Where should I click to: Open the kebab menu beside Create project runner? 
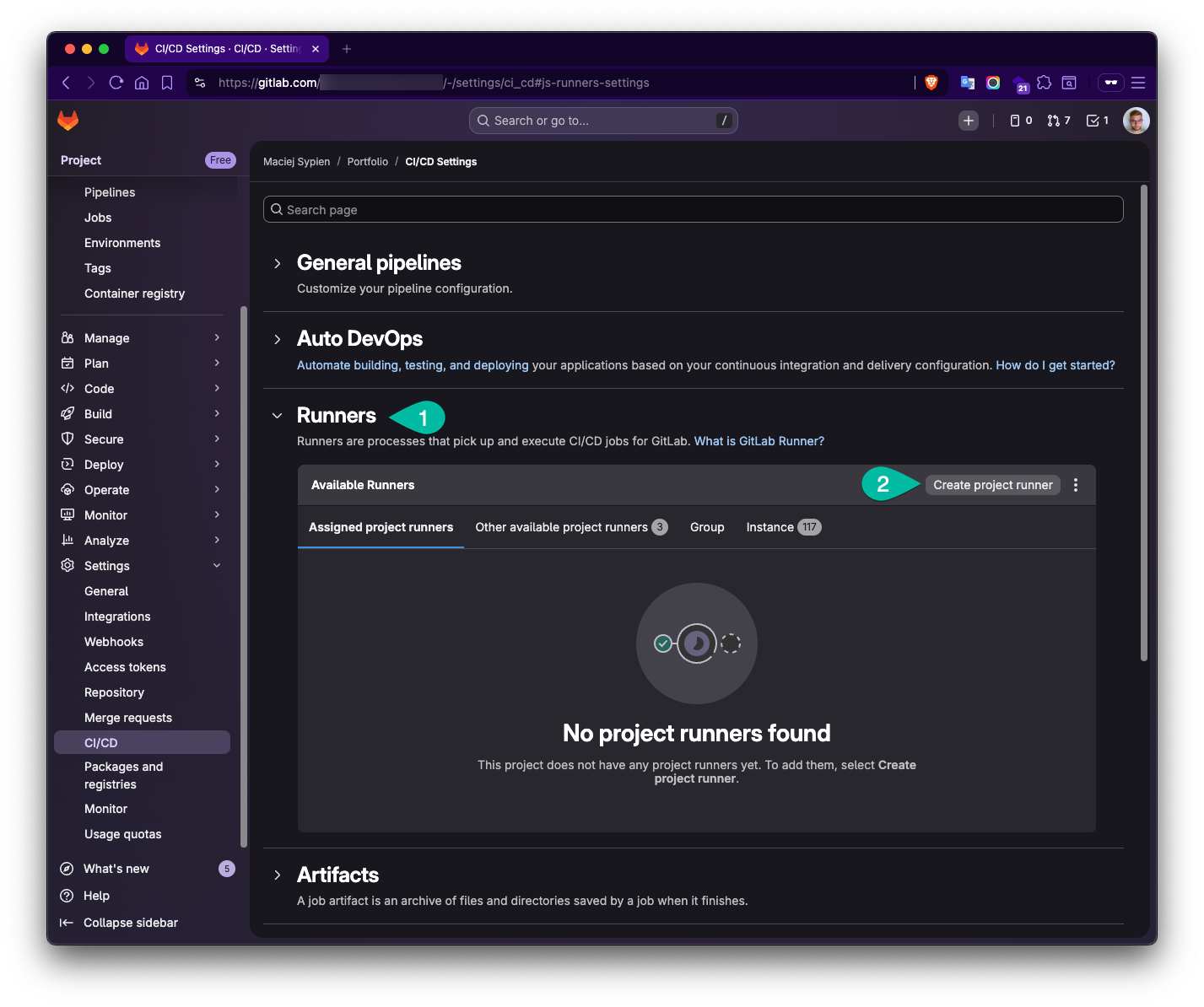(1076, 485)
